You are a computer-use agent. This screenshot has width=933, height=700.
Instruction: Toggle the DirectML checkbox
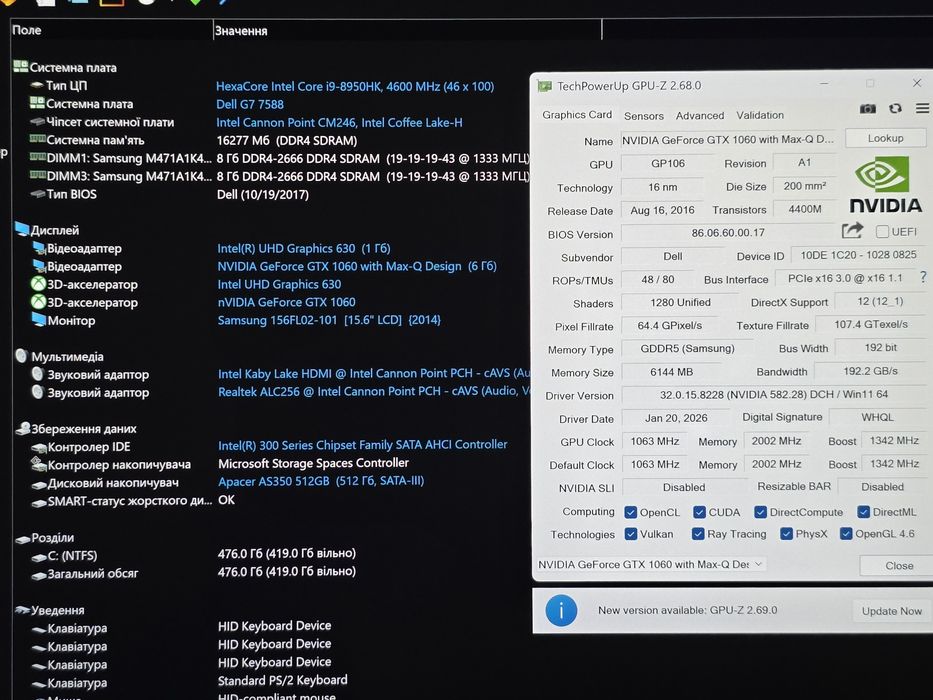863,512
